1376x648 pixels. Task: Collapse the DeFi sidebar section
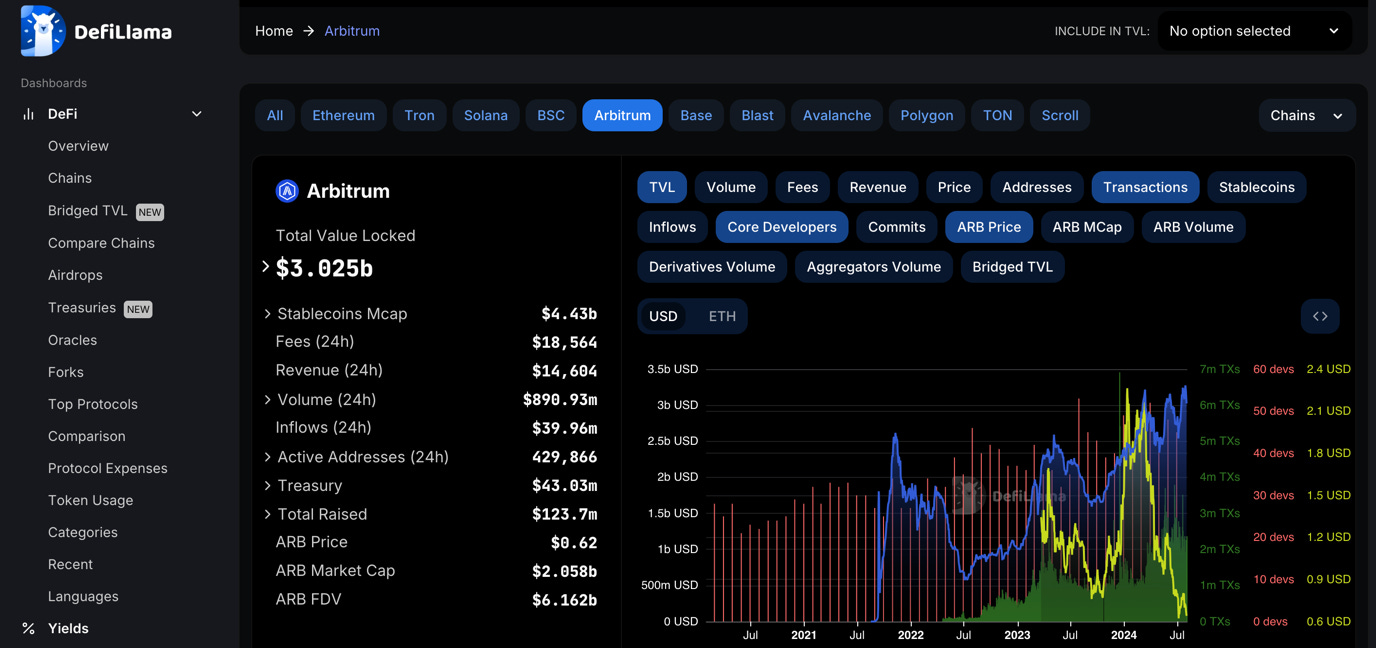coord(197,114)
